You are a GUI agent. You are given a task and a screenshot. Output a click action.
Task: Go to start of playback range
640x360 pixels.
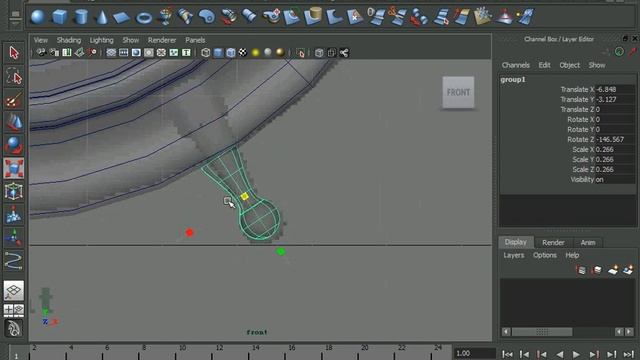point(507,354)
